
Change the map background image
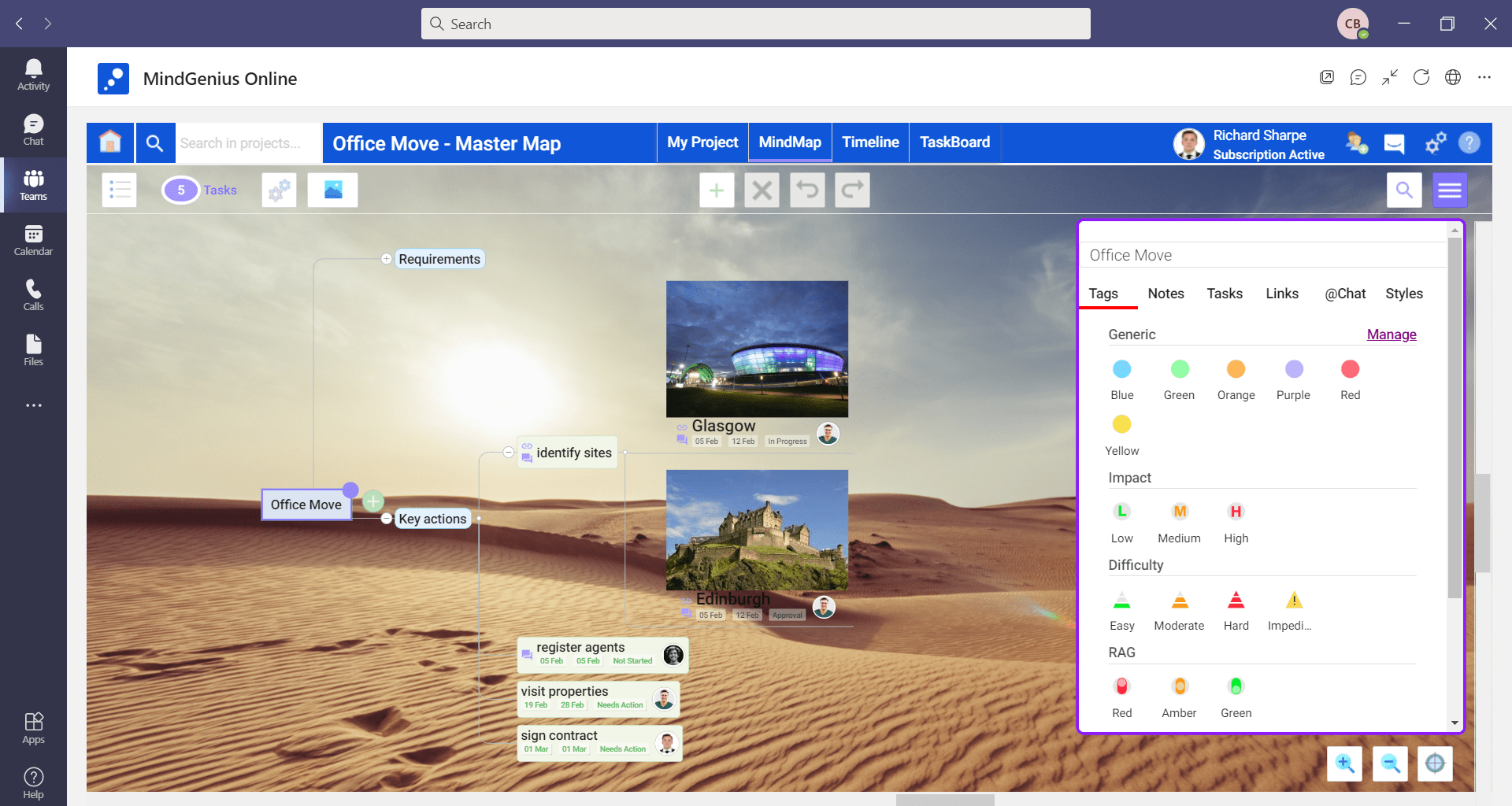click(332, 190)
